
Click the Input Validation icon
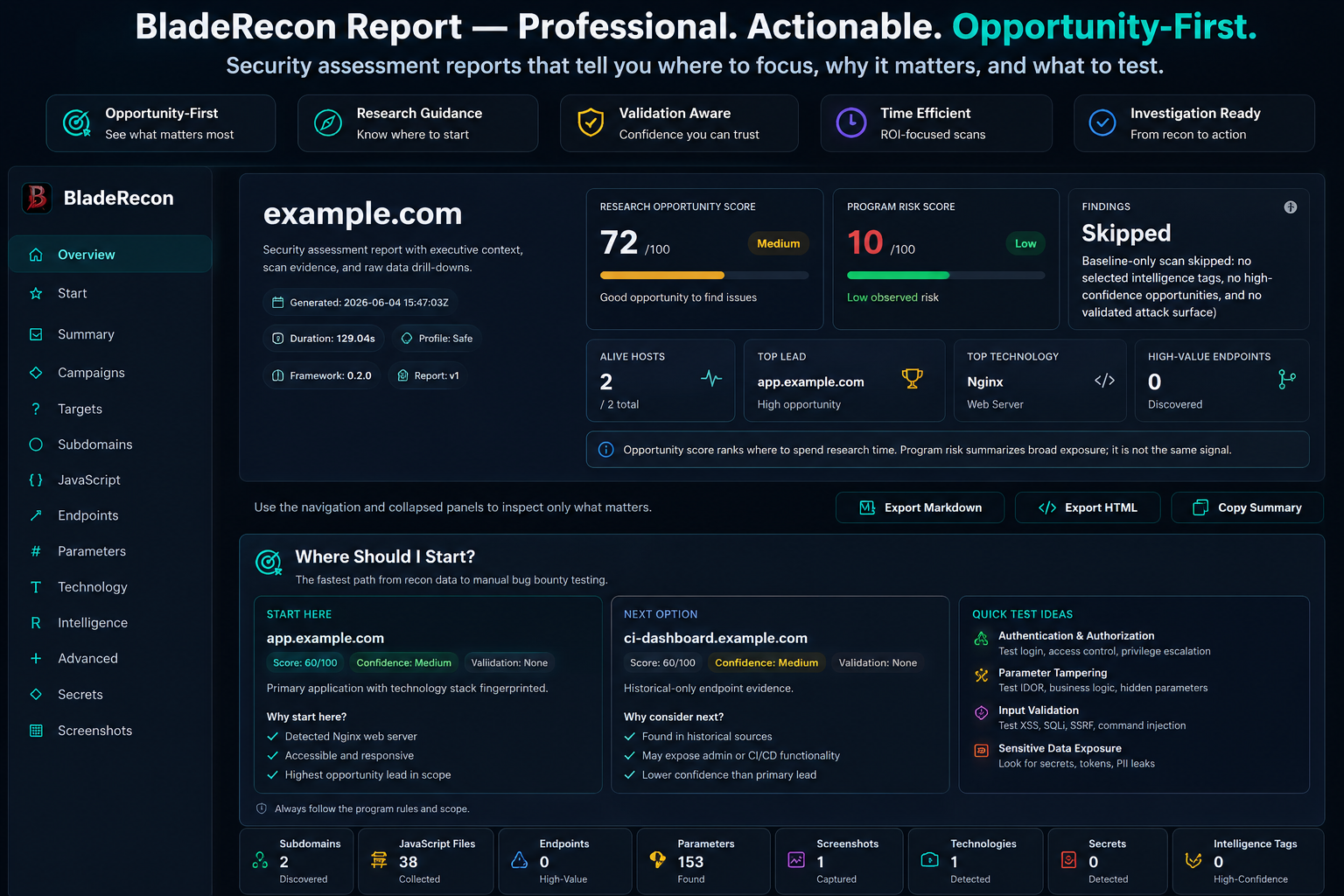(982, 713)
